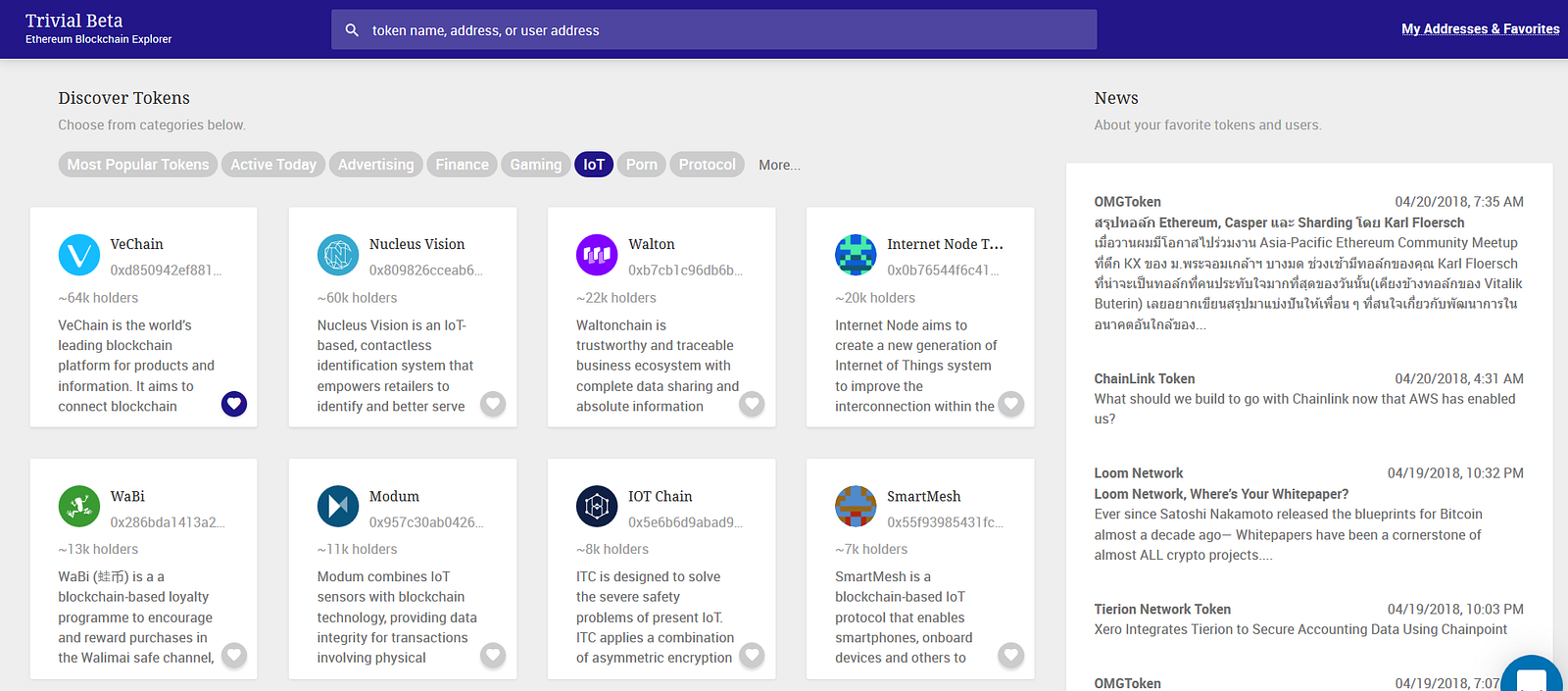Open the SmartMesh token name
Viewport: 1568px width, 691px height.
924,496
